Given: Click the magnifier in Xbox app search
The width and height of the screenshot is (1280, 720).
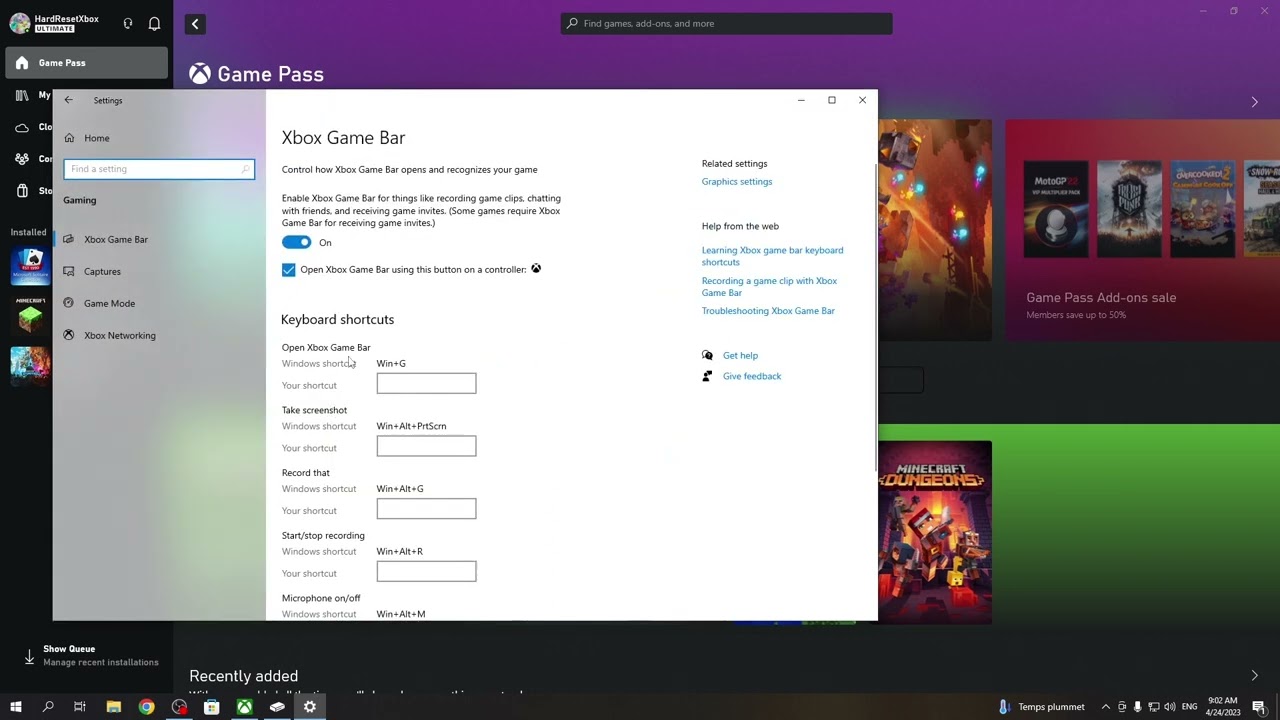Looking at the screenshot, I should click(572, 23).
